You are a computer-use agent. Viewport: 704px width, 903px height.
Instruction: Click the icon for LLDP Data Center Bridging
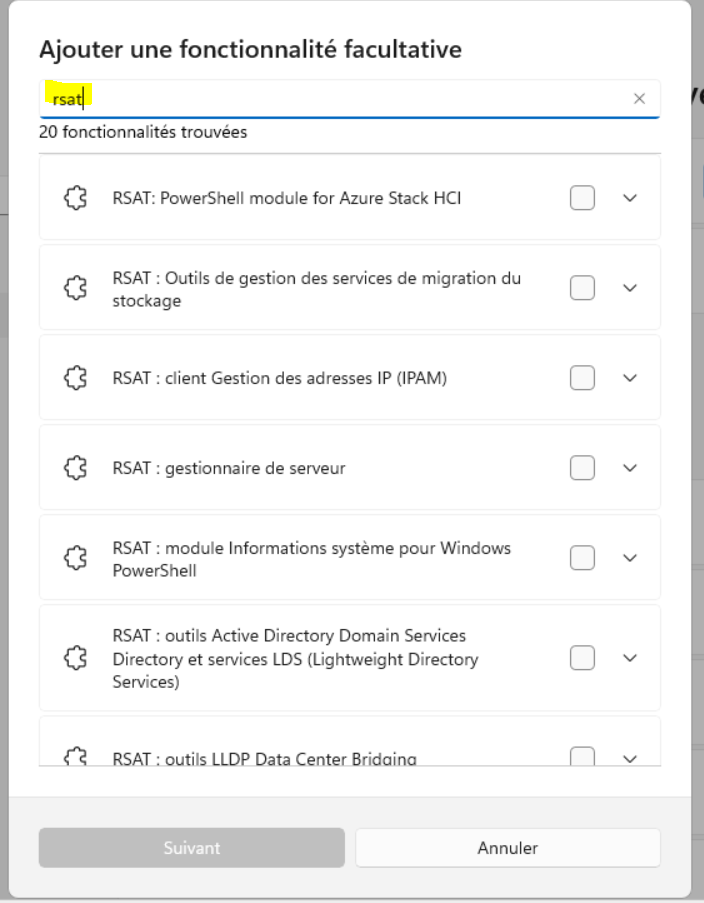pos(74,757)
